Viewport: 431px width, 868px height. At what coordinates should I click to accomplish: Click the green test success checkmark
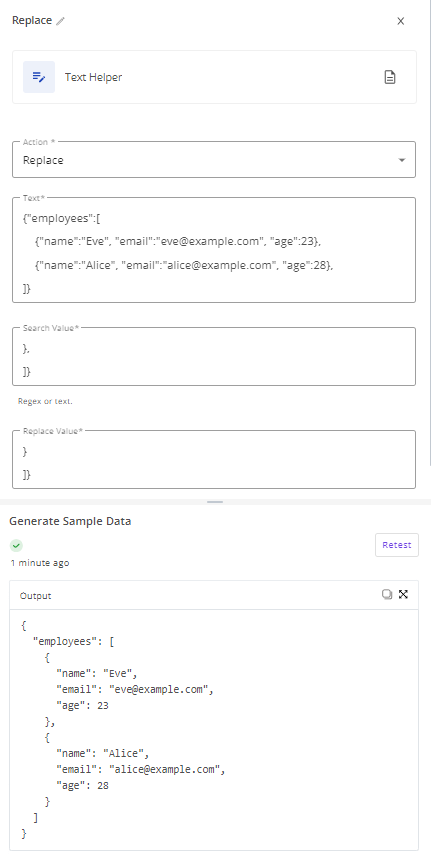17,546
